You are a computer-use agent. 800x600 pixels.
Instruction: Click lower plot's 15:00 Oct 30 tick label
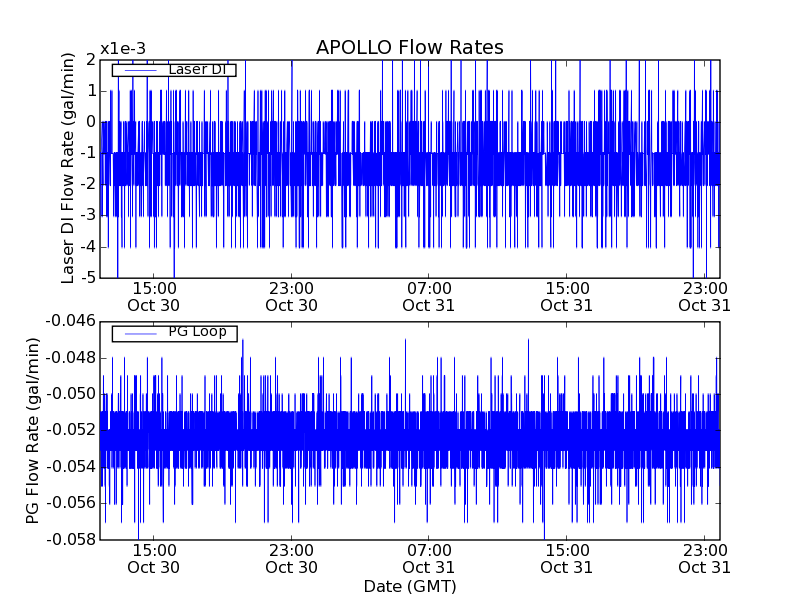point(153,558)
